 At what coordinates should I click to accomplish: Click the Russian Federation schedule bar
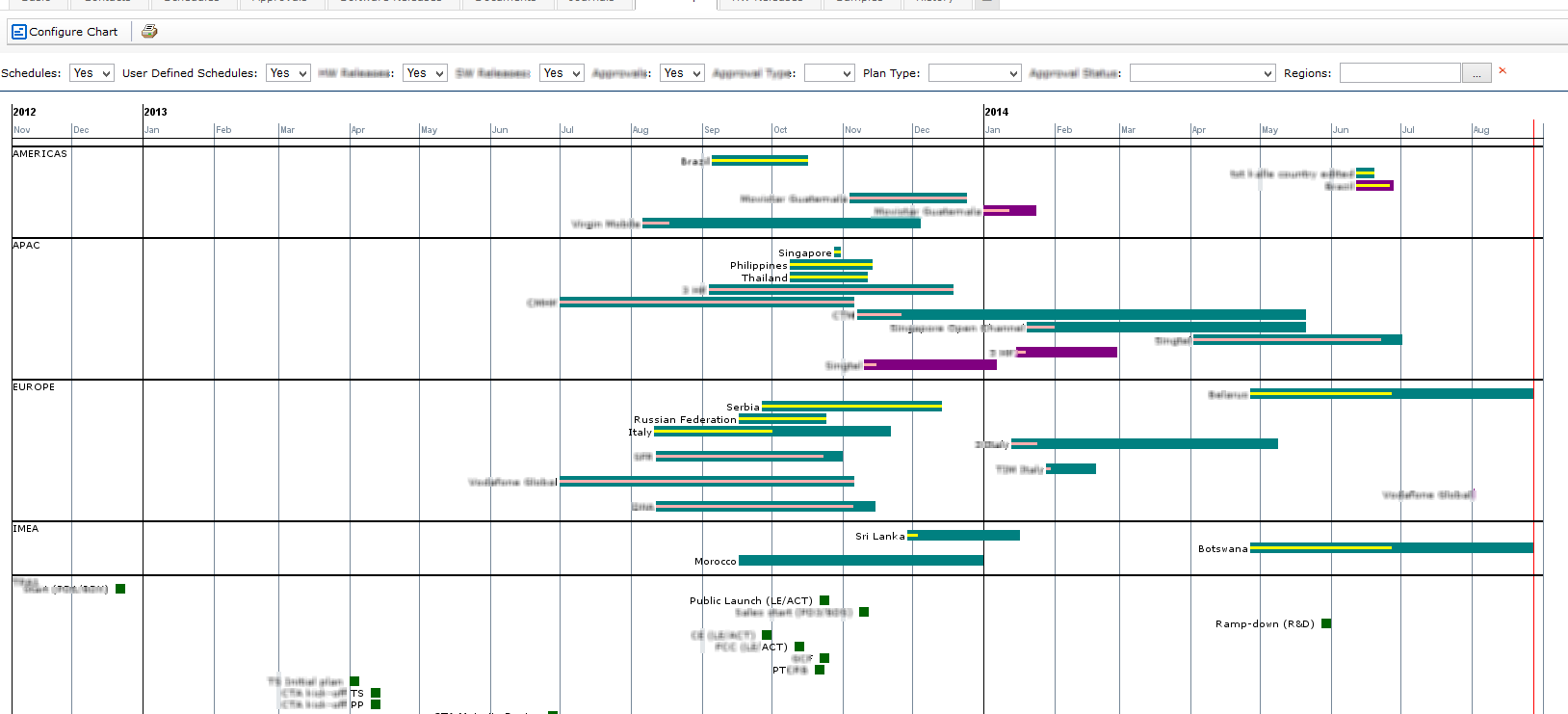click(782, 419)
